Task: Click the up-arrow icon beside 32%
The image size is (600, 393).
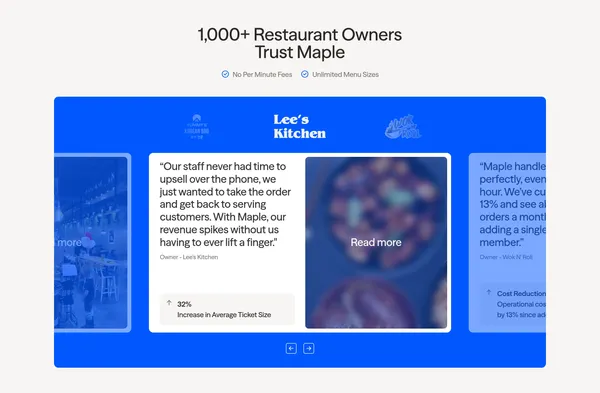Action: pyautogui.click(x=169, y=303)
